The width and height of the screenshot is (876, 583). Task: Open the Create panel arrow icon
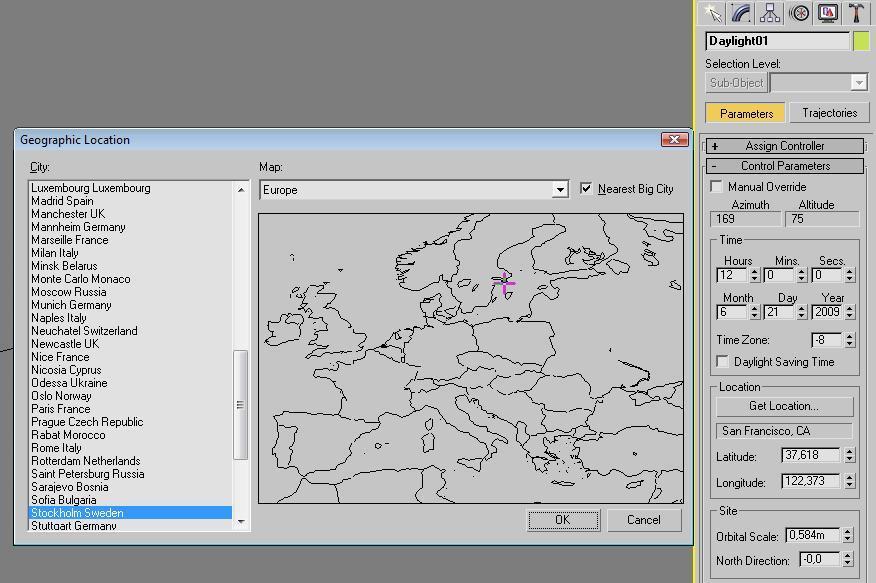point(713,13)
